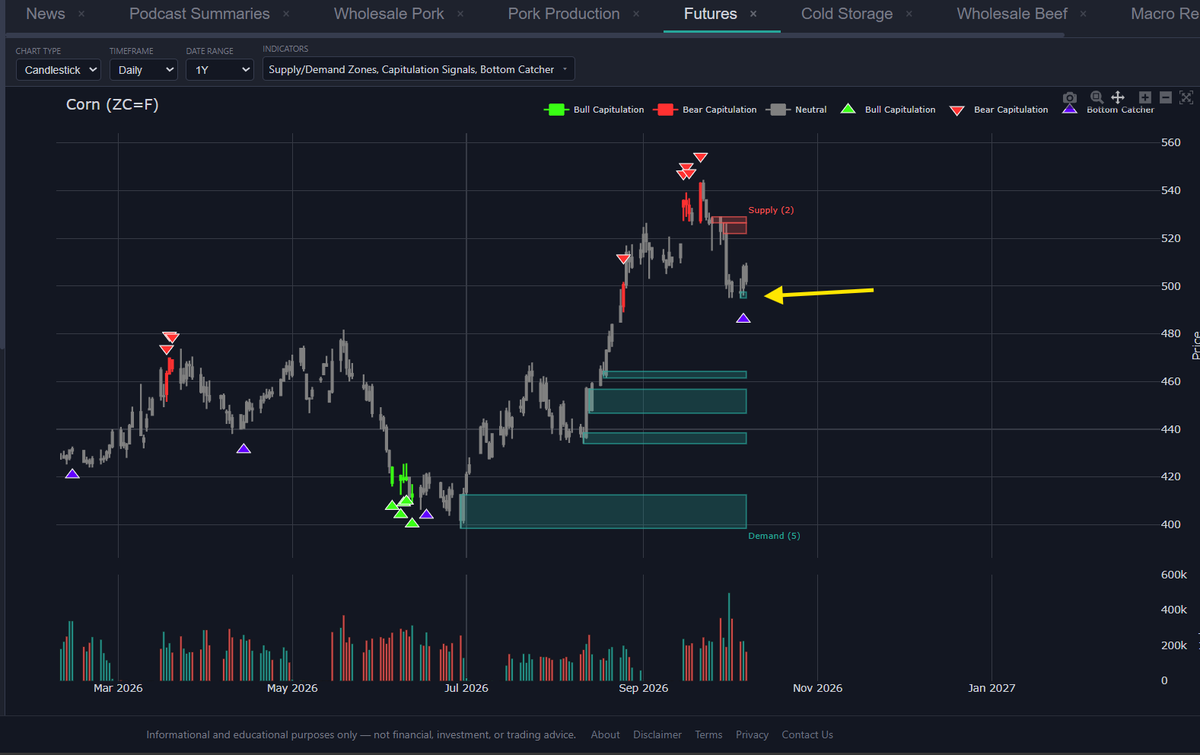Switch to the News tab

click(x=45, y=14)
